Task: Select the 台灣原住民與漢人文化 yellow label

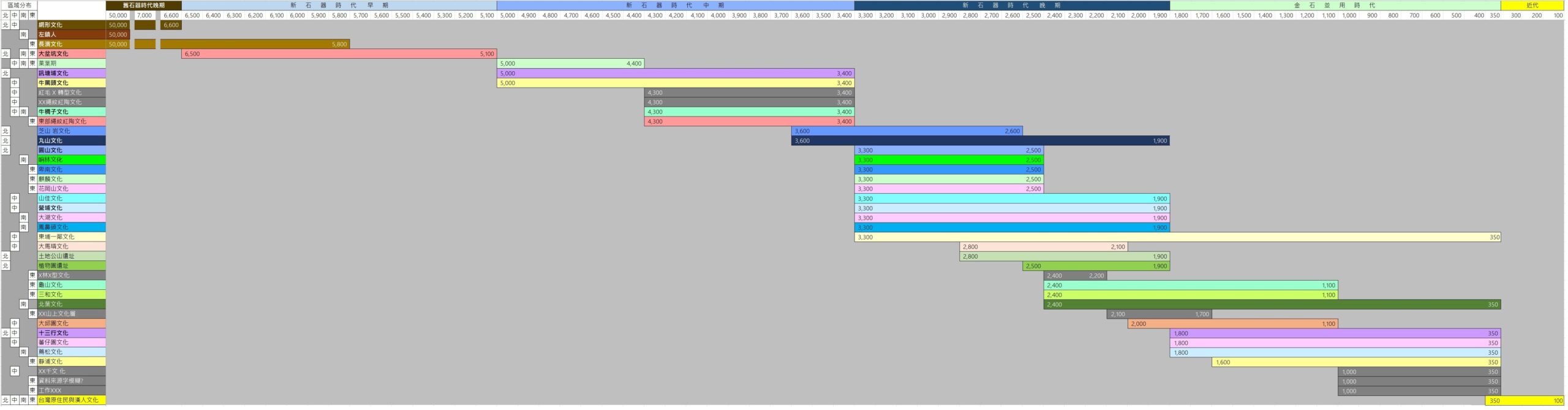Action: point(71,400)
